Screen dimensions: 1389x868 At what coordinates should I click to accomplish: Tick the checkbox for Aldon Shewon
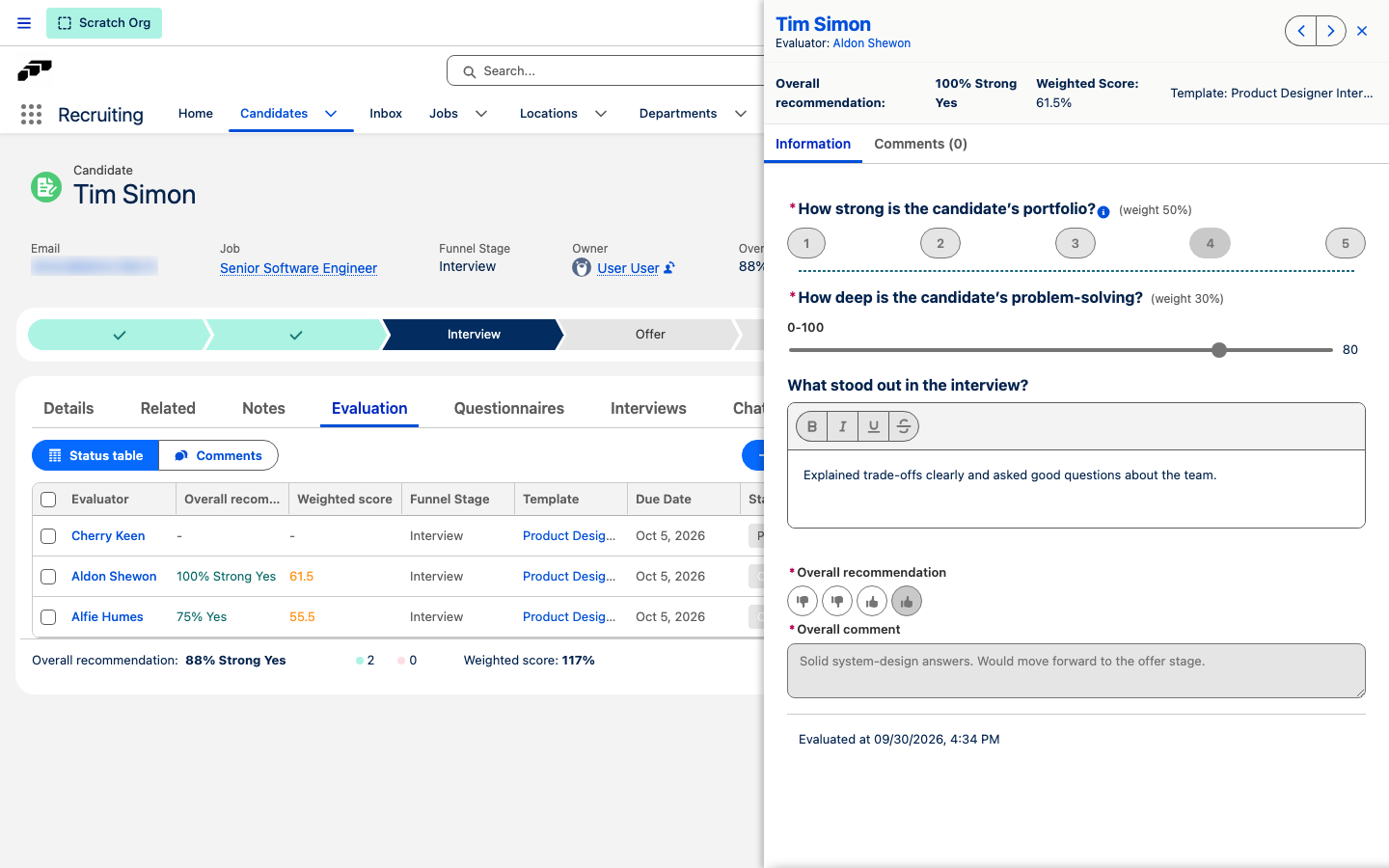(x=48, y=577)
